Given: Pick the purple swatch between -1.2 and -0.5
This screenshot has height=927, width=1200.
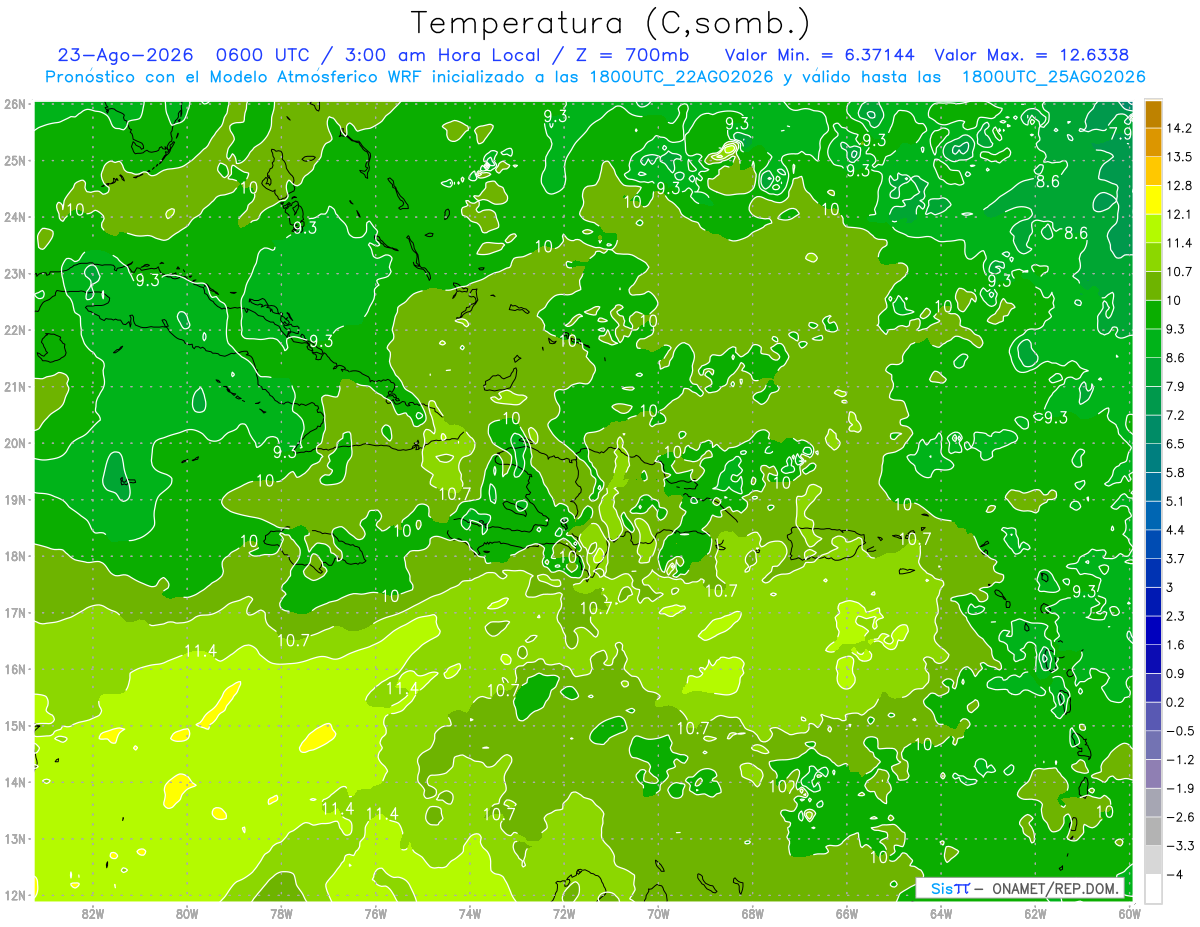Looking at the screenshot, I should [1153, 745].
